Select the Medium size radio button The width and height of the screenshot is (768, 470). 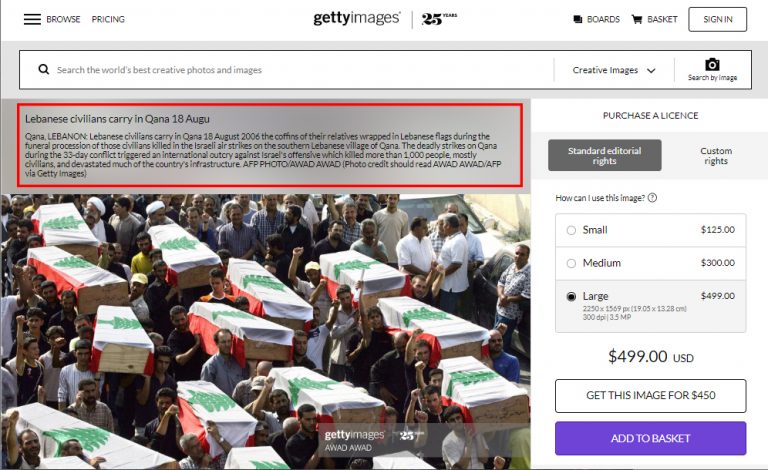pyautogui.click(x=571, y=263)
